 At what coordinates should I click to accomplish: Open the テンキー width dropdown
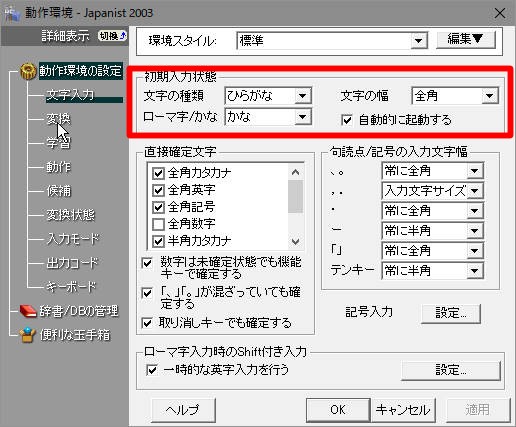475,271
